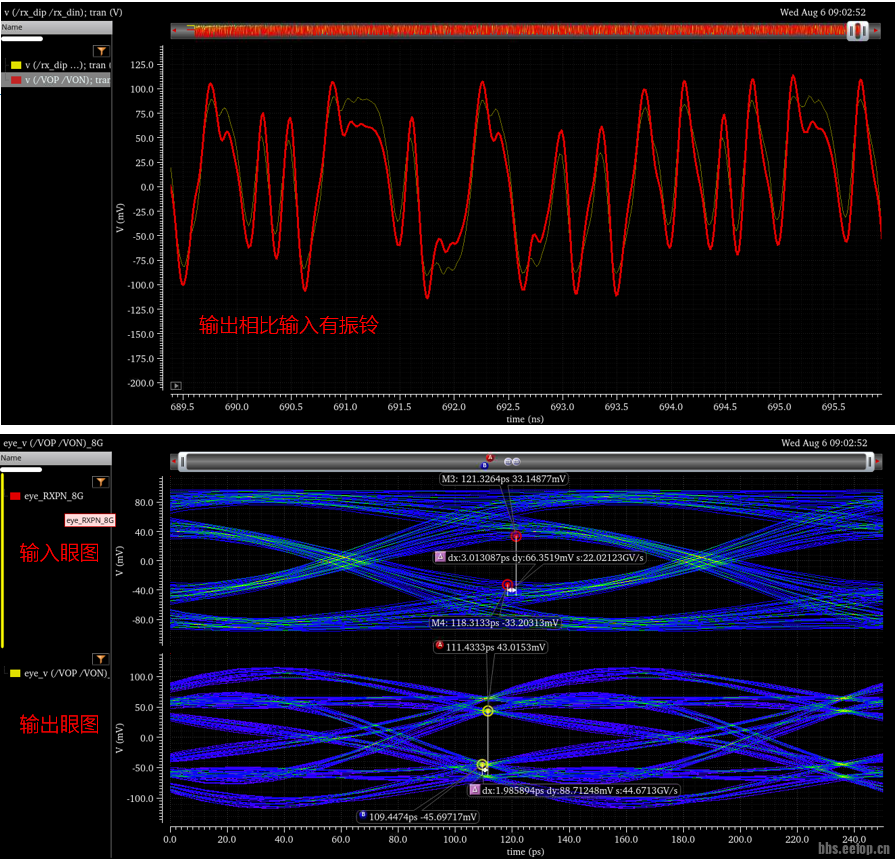Select the red marker A on the eye diagram zoom bar
The height and width of the screenshot is (860, 895).
tap(489, 458)
